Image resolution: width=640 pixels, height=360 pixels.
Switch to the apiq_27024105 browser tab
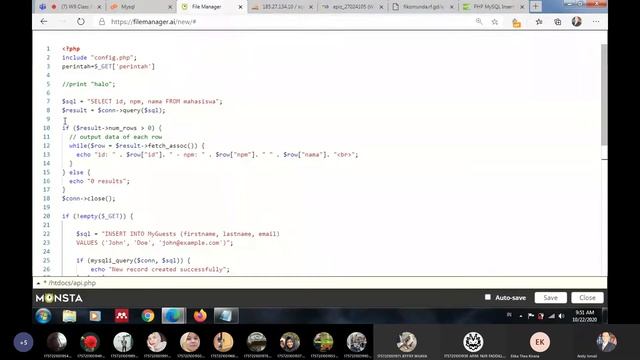tap(353, 7)
